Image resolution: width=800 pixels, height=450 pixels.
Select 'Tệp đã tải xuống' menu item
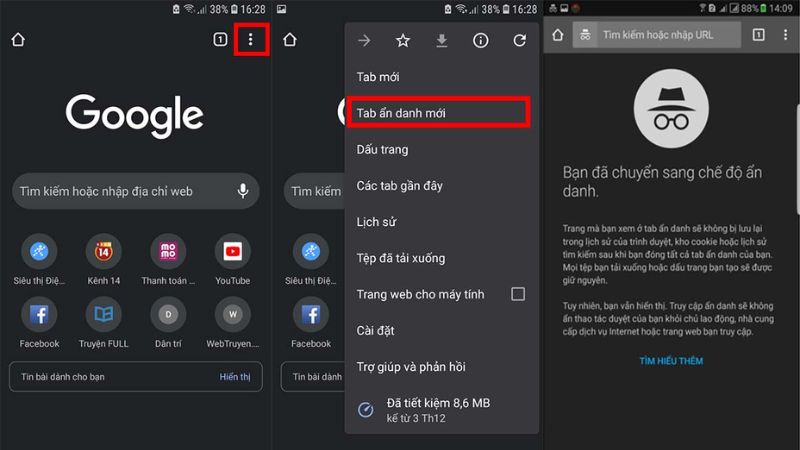(442, 258)
